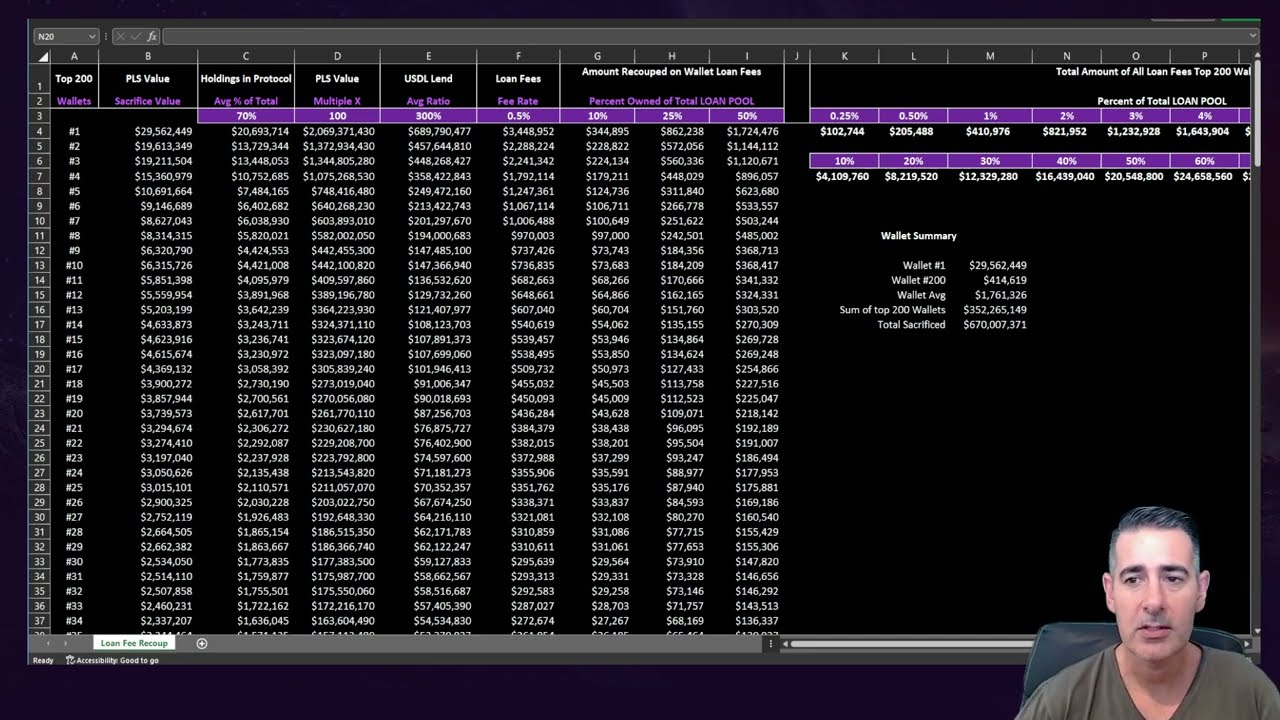Click the $3,448,952 Loan Fees cell
Viewport: 1280px width, 720px height.
518,131
